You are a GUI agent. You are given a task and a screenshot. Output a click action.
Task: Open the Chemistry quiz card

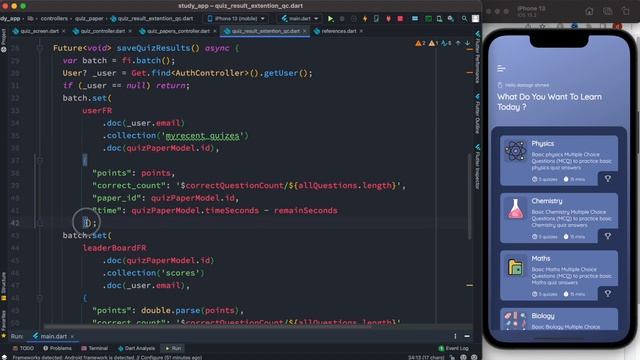coord(559,218)
